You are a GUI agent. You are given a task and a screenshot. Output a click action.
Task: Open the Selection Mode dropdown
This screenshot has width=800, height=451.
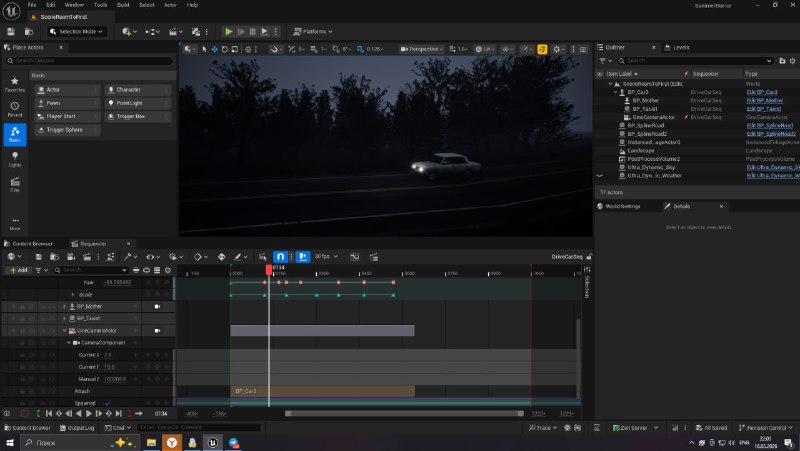pyautogui.click(x=77, y=32)
